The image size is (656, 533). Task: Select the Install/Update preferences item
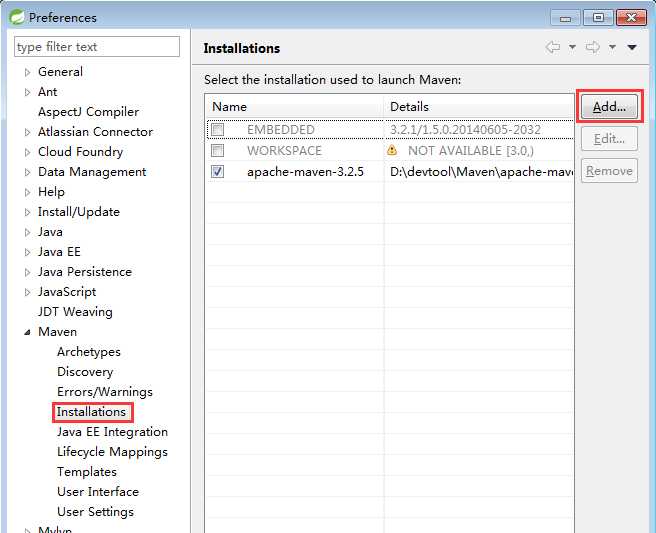79,212
